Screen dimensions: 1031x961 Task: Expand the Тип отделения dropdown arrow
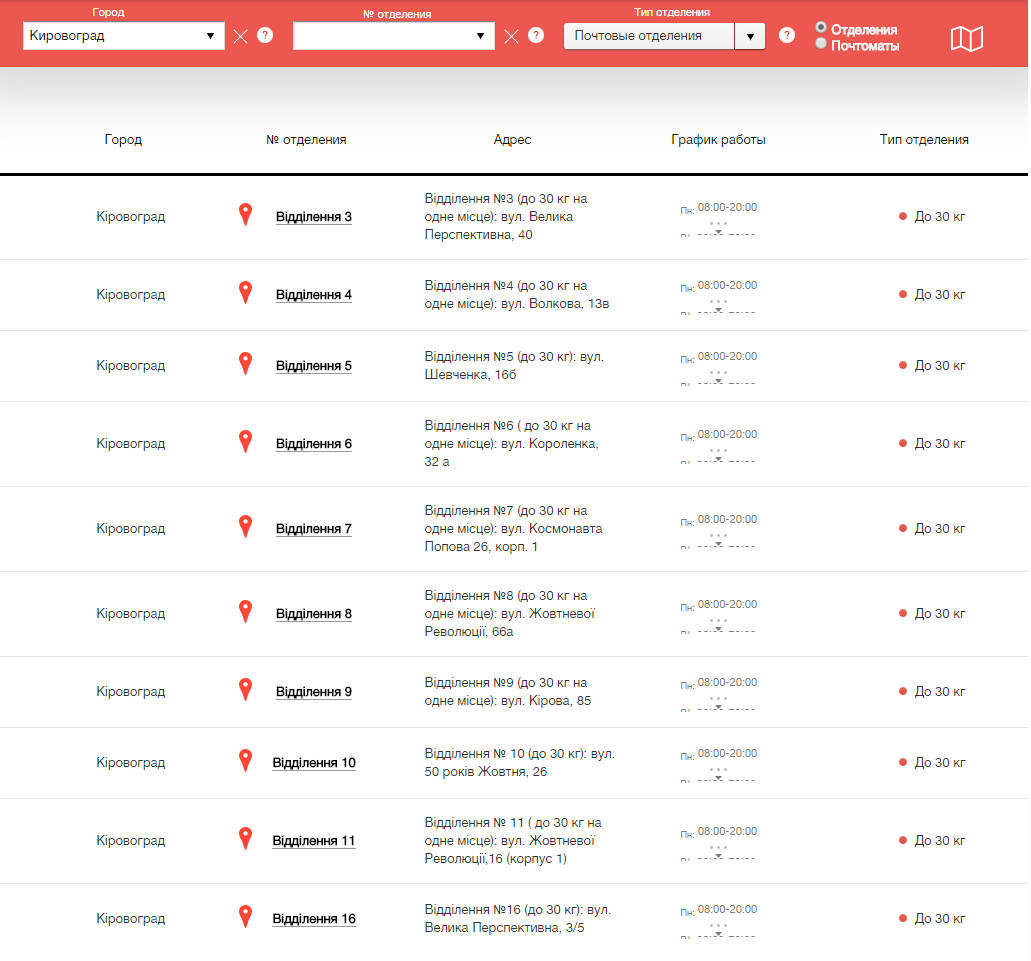click(x=749, y=36)
